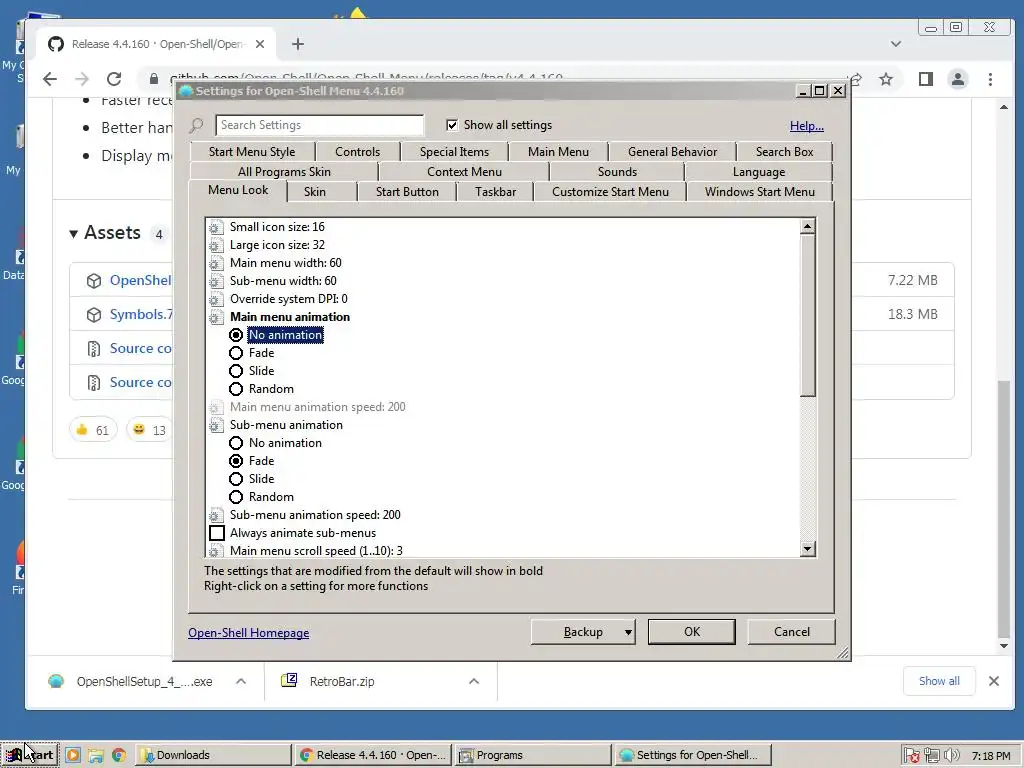
Task: Open the browser tab search chevron
Action: click(x=896, y=44)
